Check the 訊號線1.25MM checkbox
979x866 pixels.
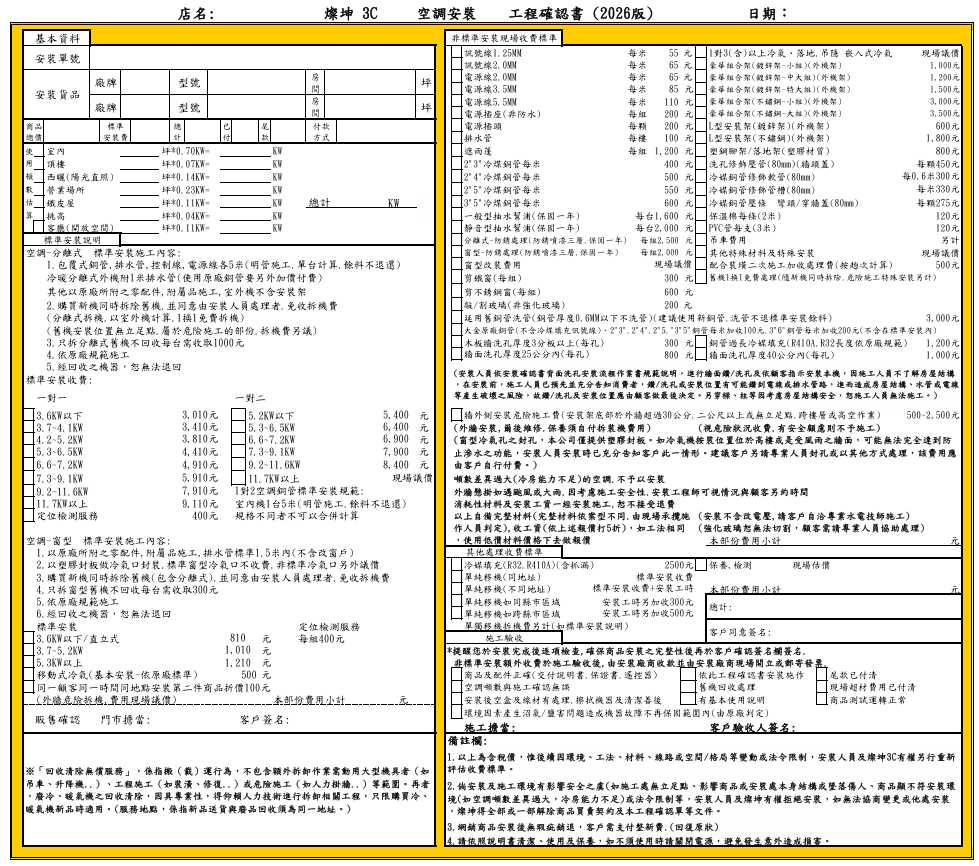[x=455, y=52]
